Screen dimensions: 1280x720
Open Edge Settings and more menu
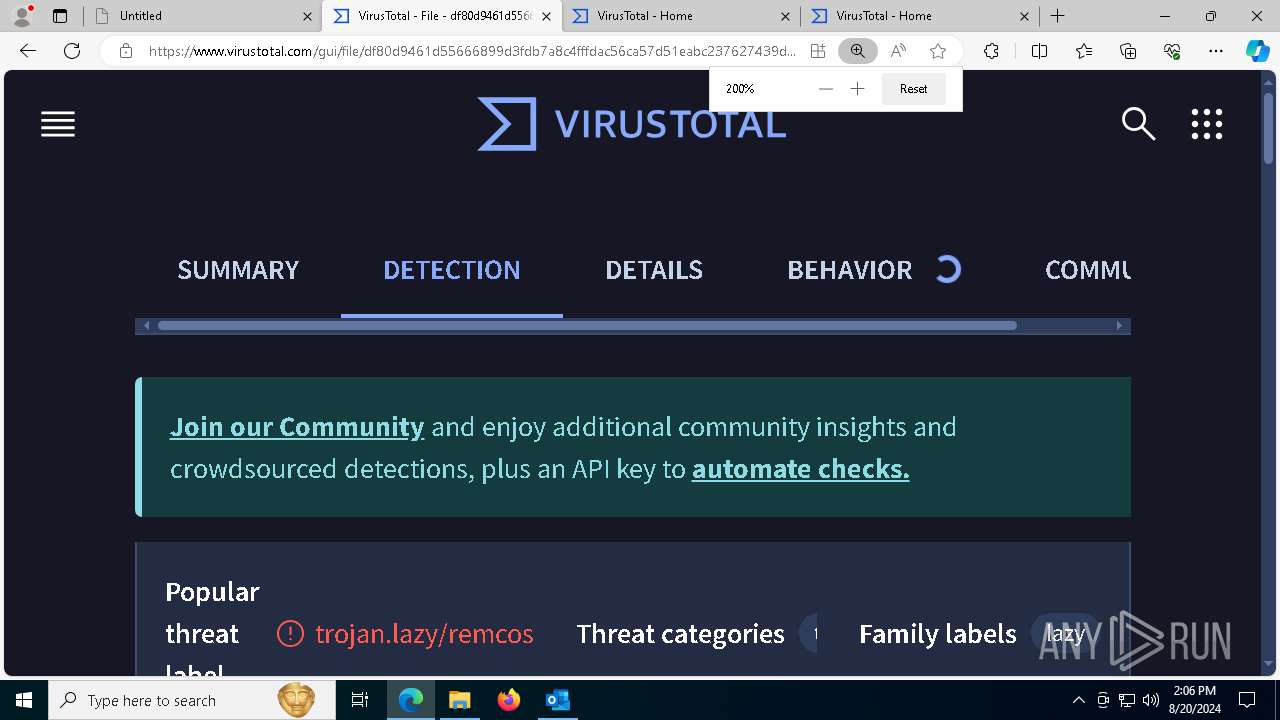1216,51
